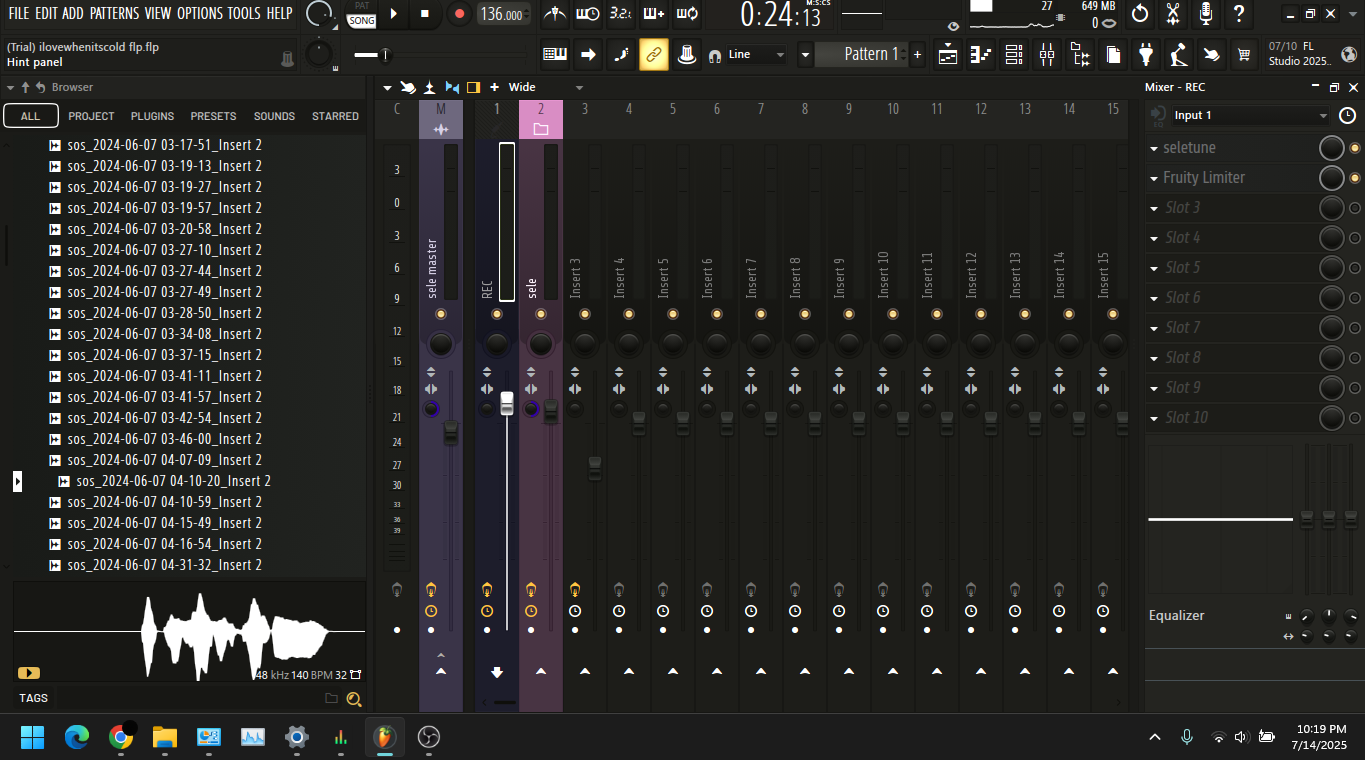Screen dimensions: 1365x760
Task: Enable the typing keyboard to piano icon
Action: coord(554,55)
